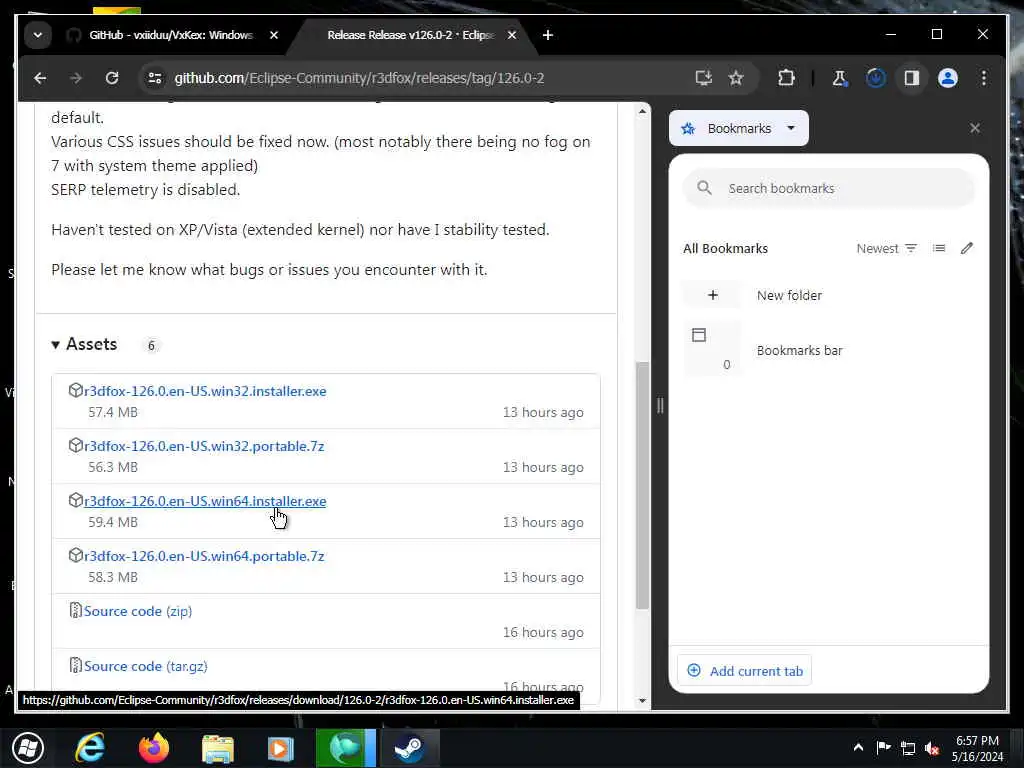Click the edit bookmarks pencil icon
This screenshot has width=1024, height=768.
click(x=967, y=249)
